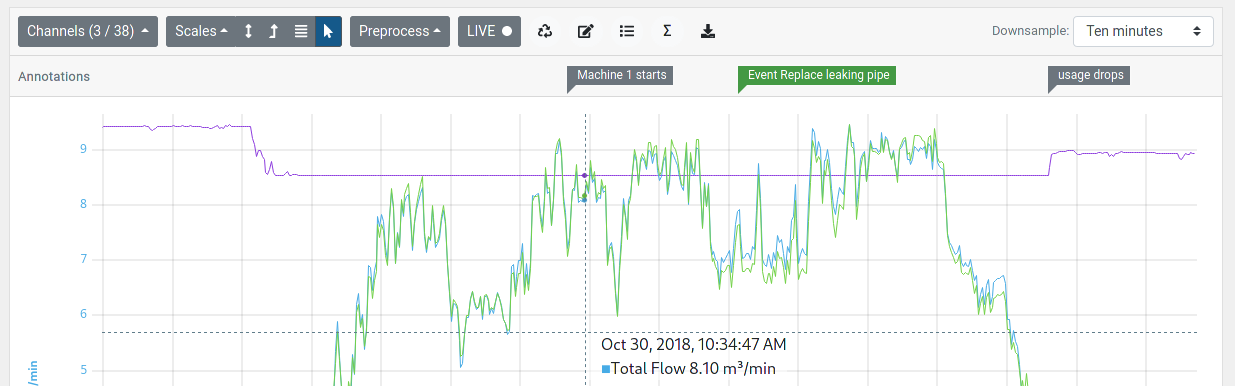1235x386 pixels.
Task: Click the sigma summation icon
Action: point(667,31)
